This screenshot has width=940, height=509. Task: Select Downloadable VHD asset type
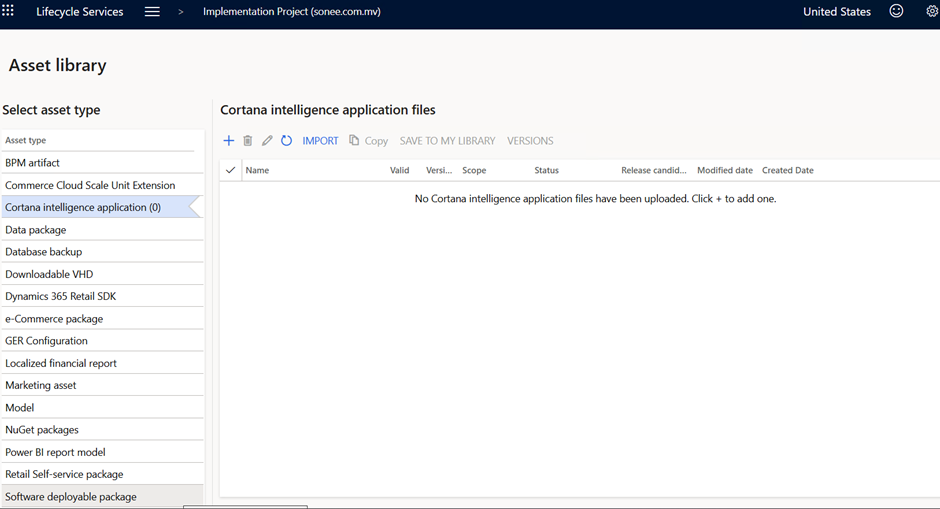pyautogui.click(x=103, y=274)
